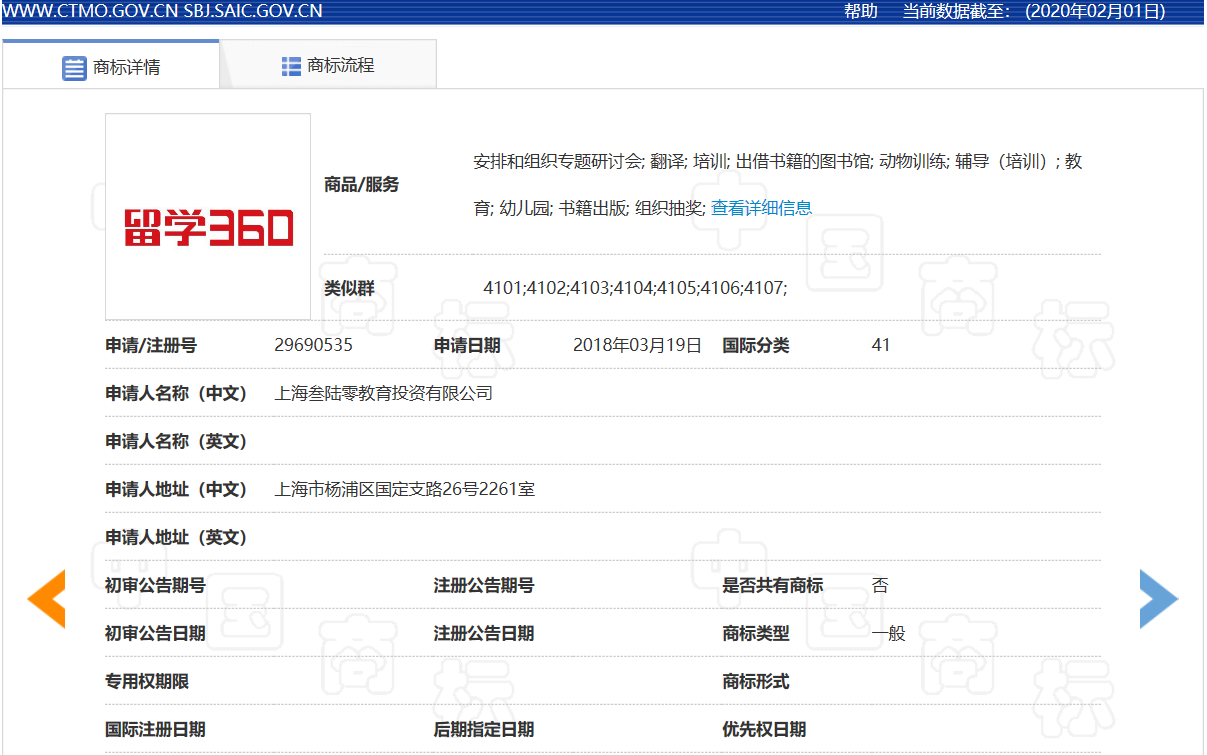Click the 申请人名称（中文） label
Viewport: 1207px width, 755px height.
(x=176, y=393)
